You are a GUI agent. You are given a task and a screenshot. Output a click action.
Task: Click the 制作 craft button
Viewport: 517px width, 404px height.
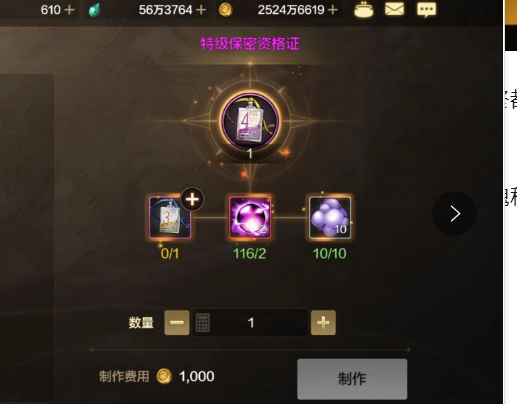[x=352, y=379]
